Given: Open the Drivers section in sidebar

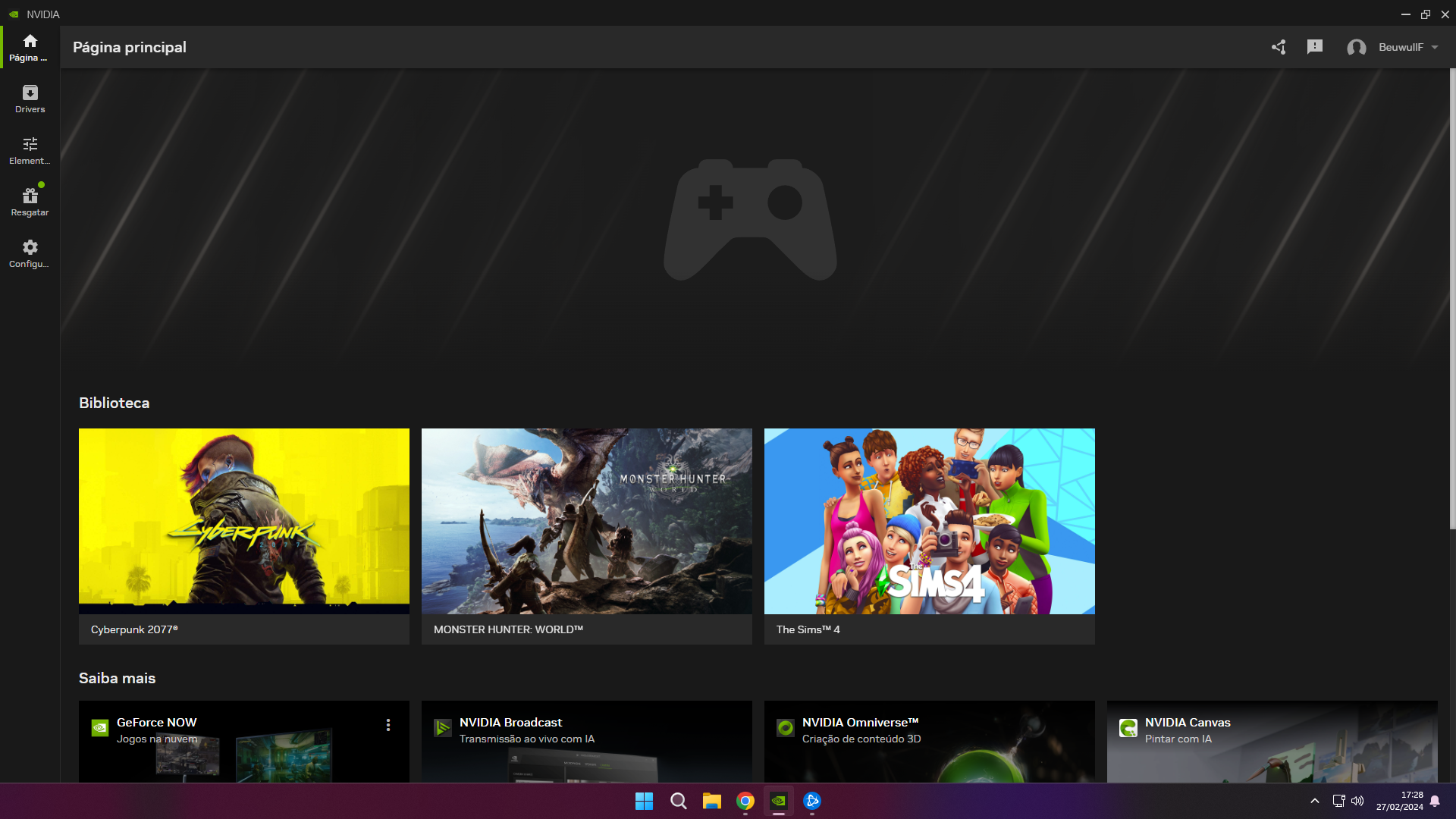Looking at the screenshot, I should 30,99.
